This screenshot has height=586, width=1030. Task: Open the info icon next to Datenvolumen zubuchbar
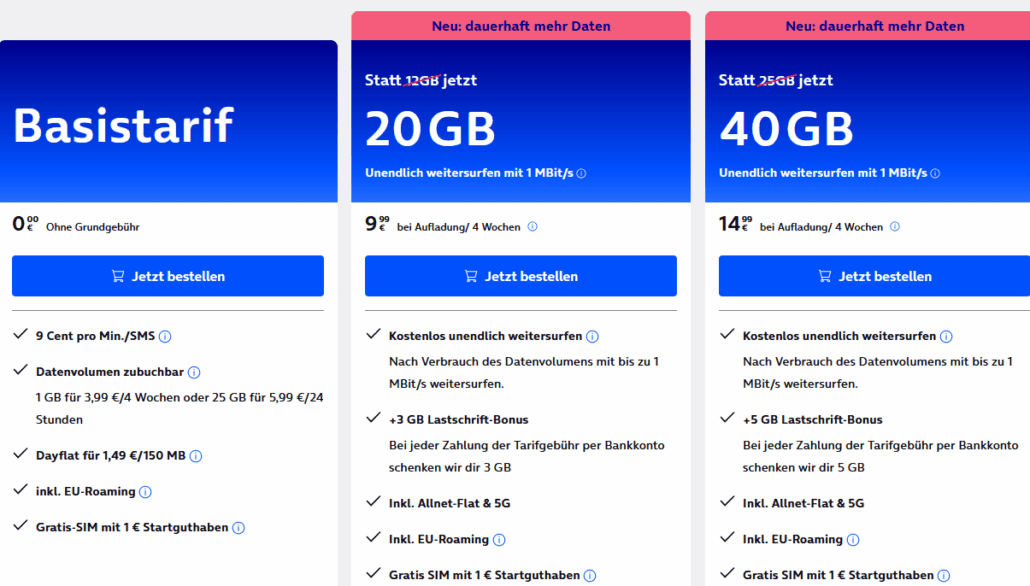195,372
